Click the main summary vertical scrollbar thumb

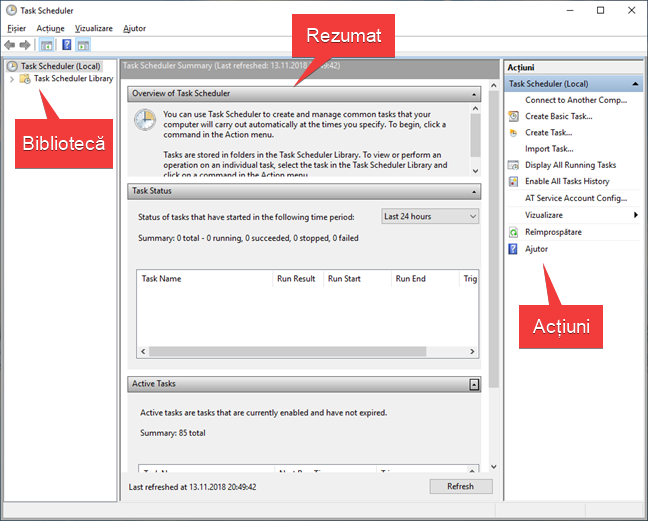[493, 239]
